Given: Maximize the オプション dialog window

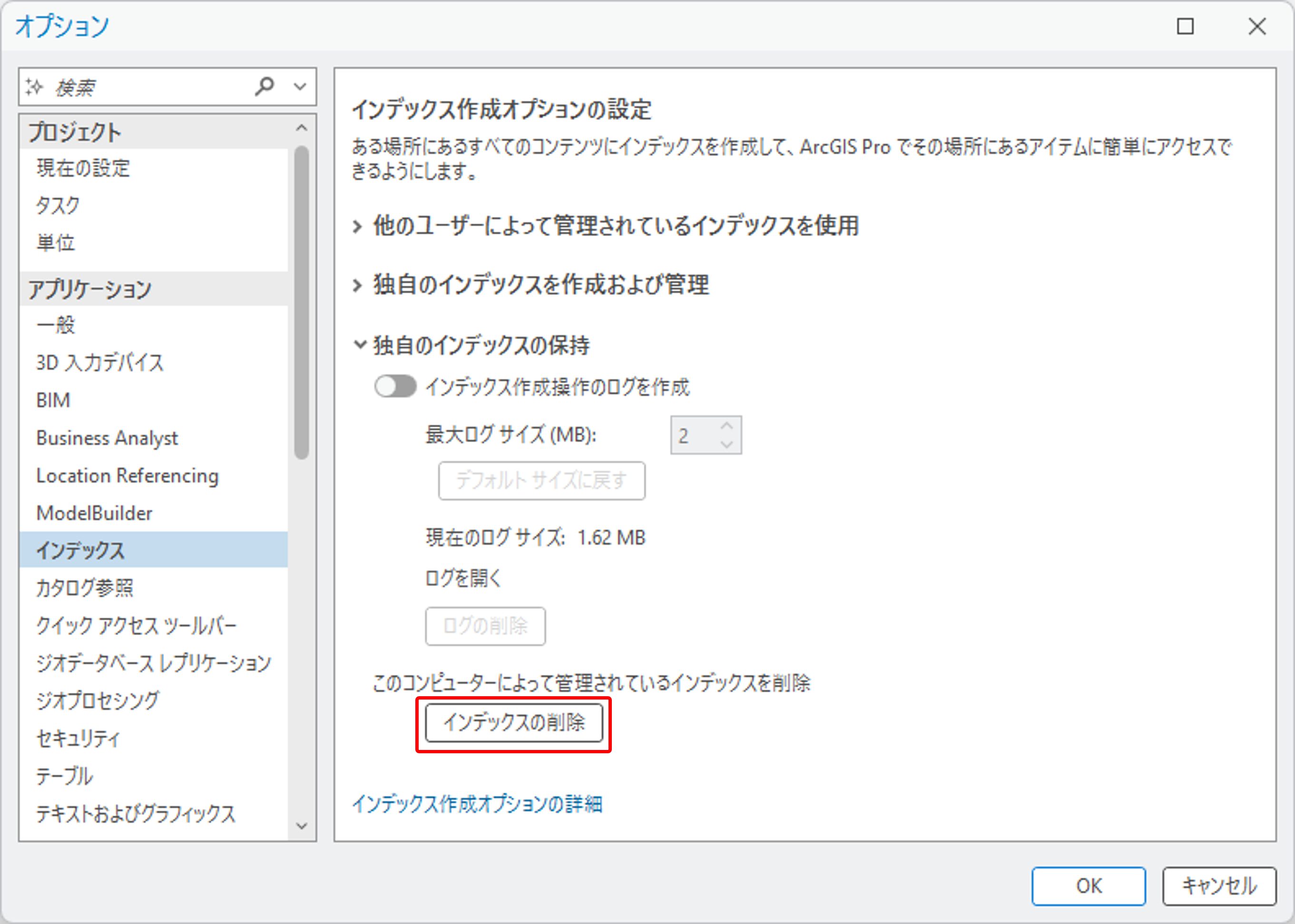Looking at the screenshot, I should 1185,26.
